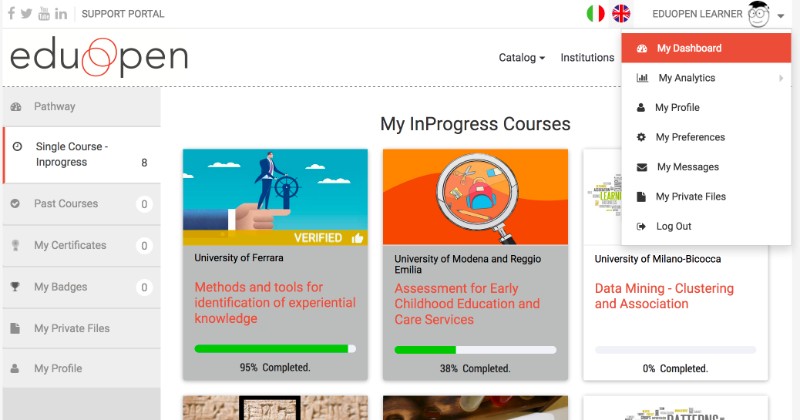Open the Twitter social icon
The height and width of the screenshot is (420, 800).
[27, 14]
